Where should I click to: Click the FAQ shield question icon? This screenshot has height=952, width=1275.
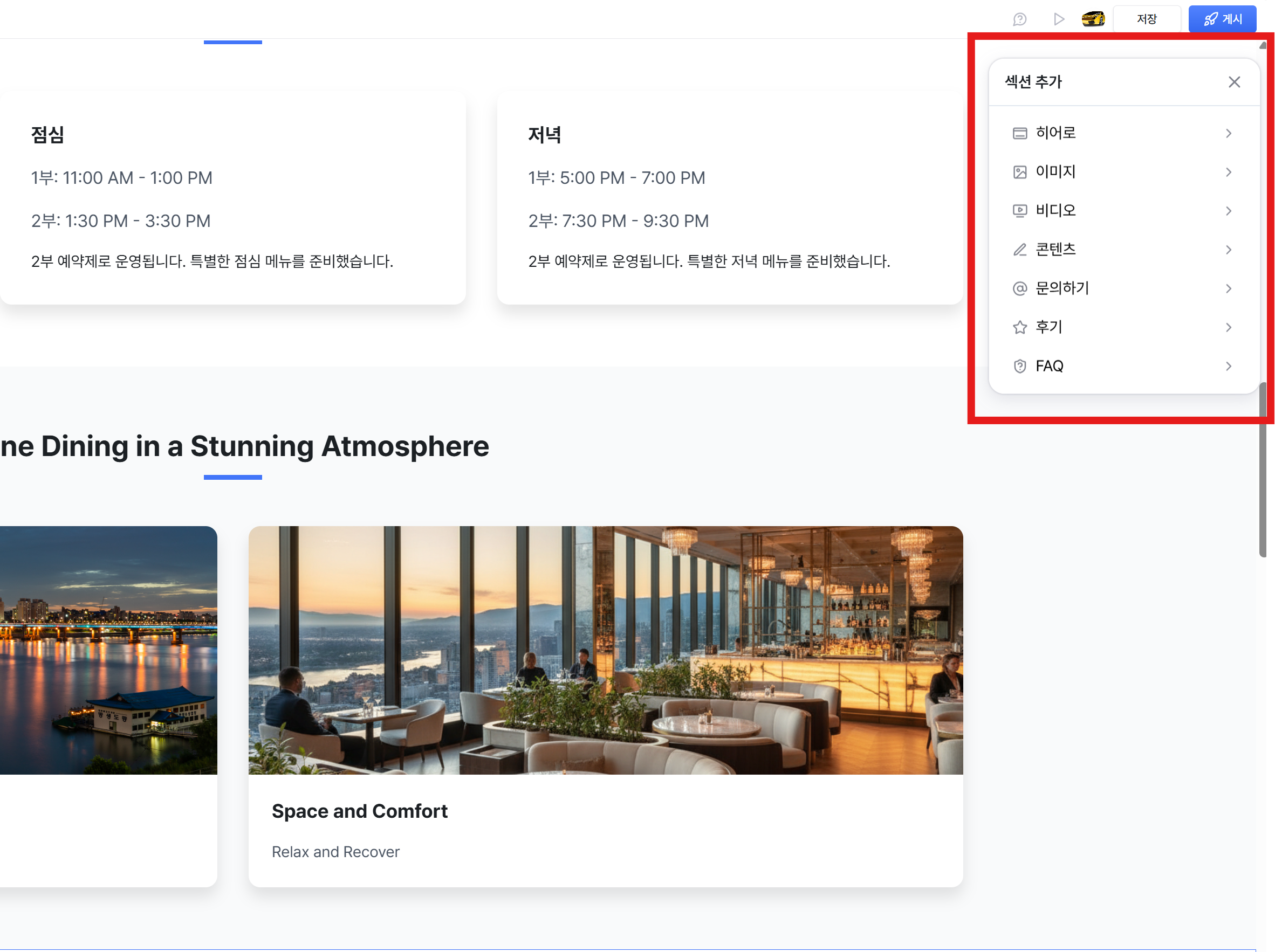pos(1020,366)
